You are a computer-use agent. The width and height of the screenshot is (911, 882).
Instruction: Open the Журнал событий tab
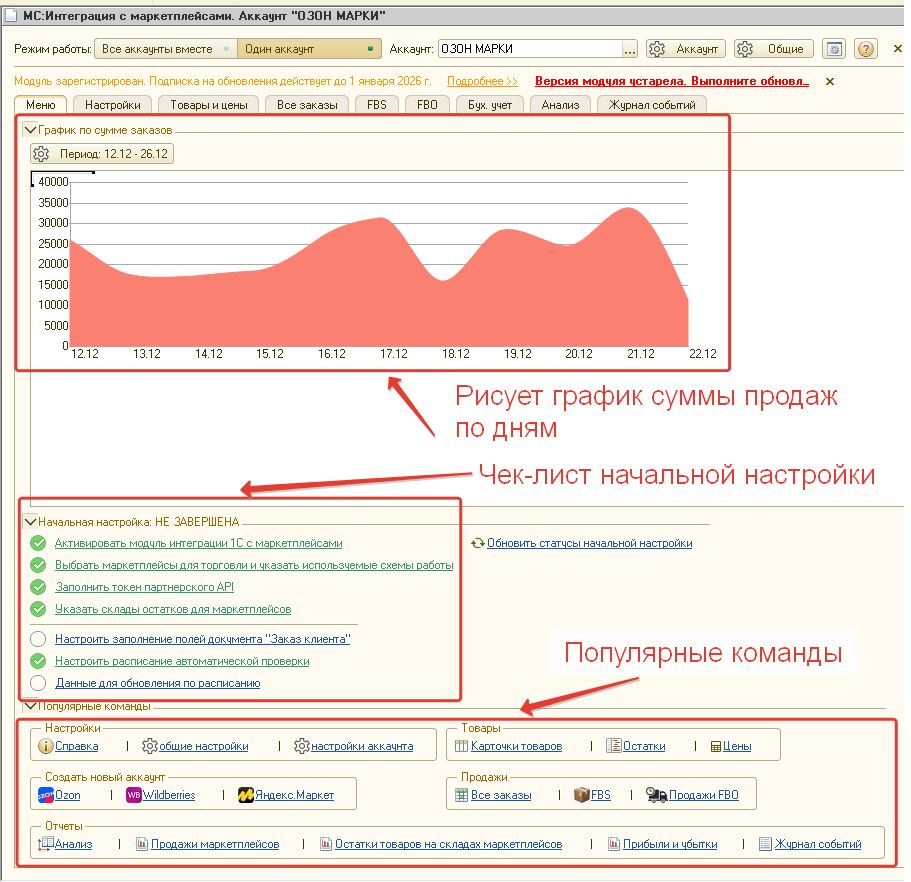point(652,104)
